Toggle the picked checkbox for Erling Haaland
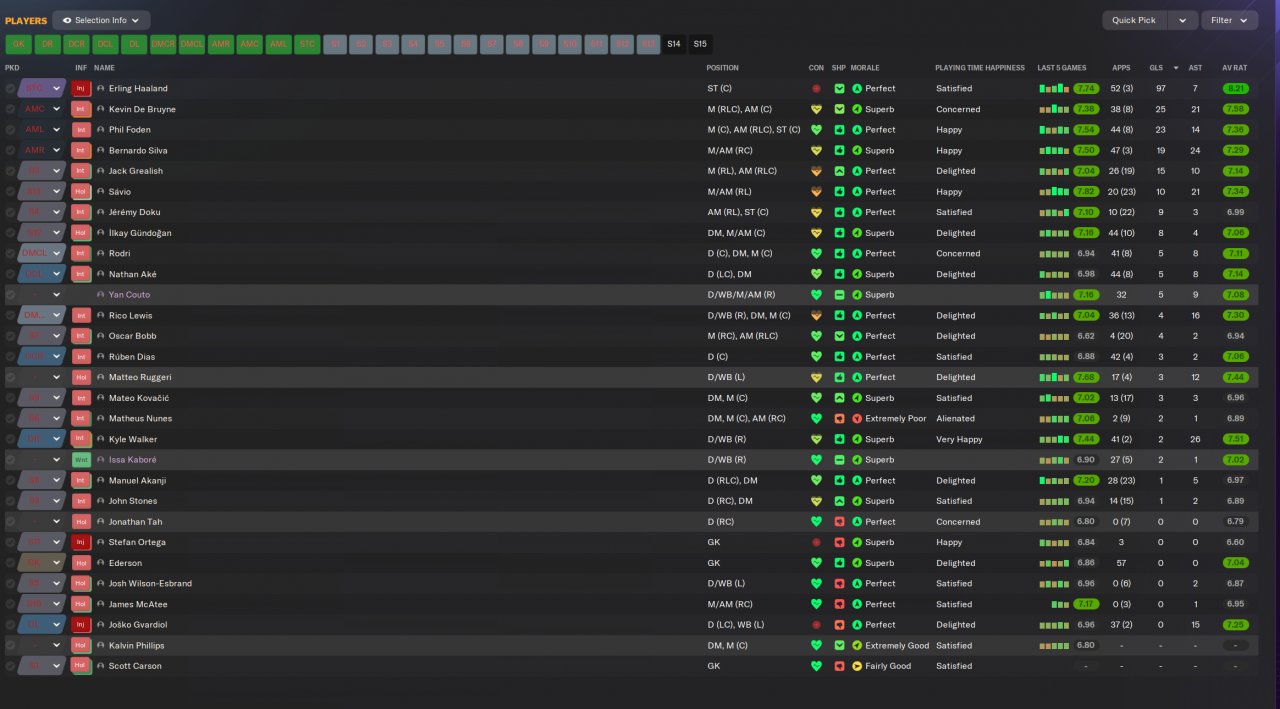This screenshot has width=1280, height=709. click(10, 88)
